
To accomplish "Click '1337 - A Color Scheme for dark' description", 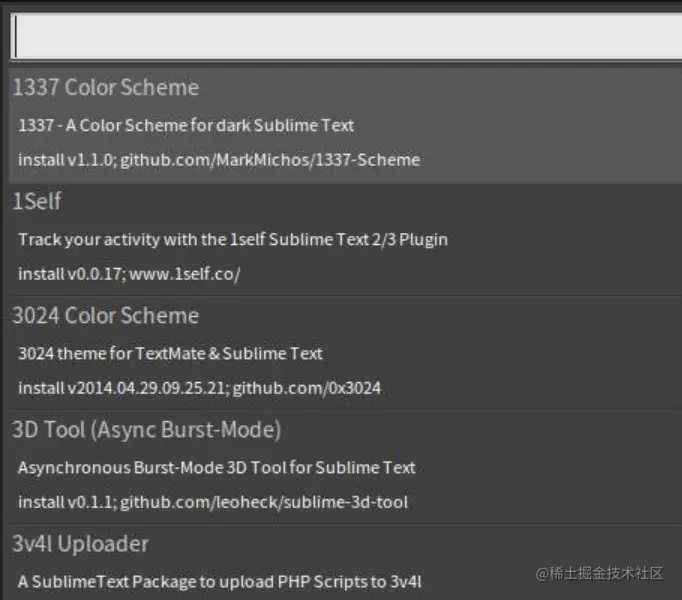I will pyautogui.click(x=186, y=126).
